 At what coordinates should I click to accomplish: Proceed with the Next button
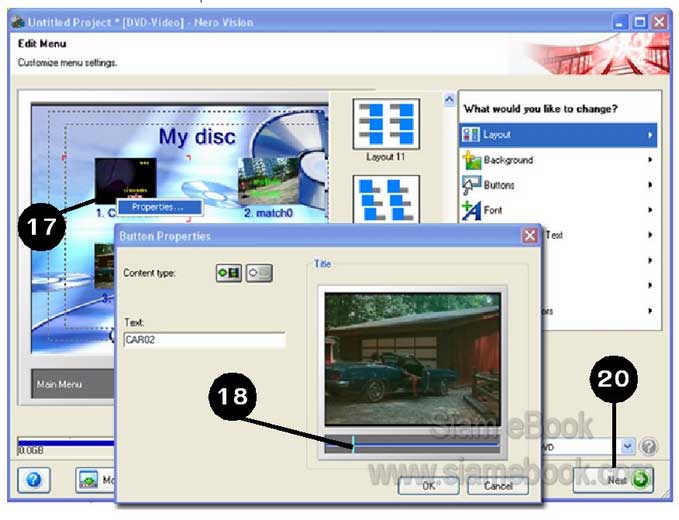pos(613,480)
